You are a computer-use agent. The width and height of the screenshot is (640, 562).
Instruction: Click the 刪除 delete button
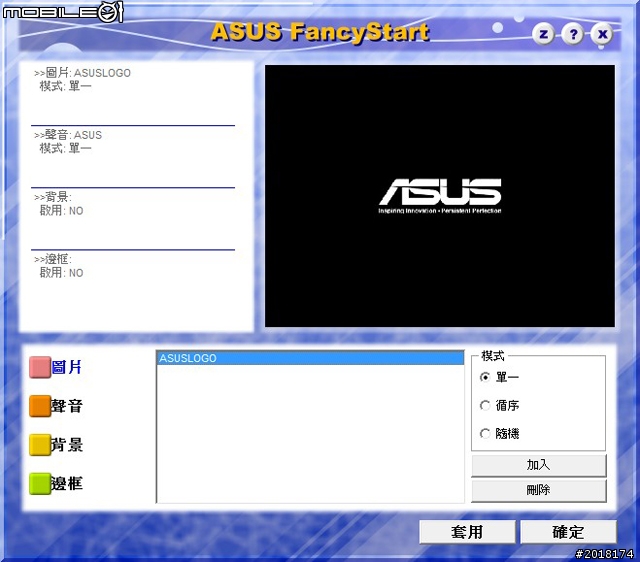coord(539,490)
